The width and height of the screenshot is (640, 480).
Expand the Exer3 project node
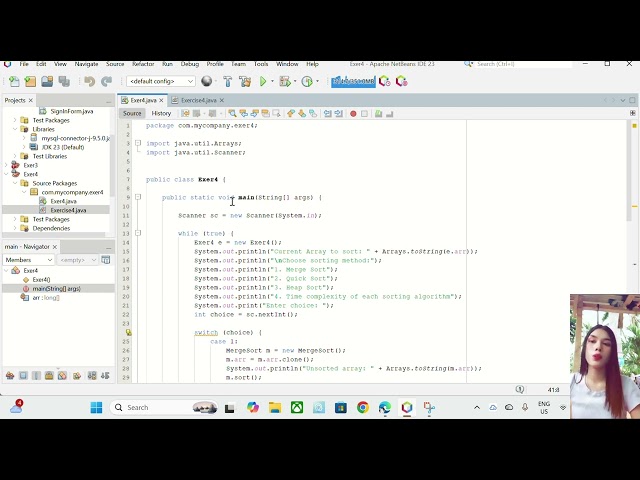(x=6, y=165)
